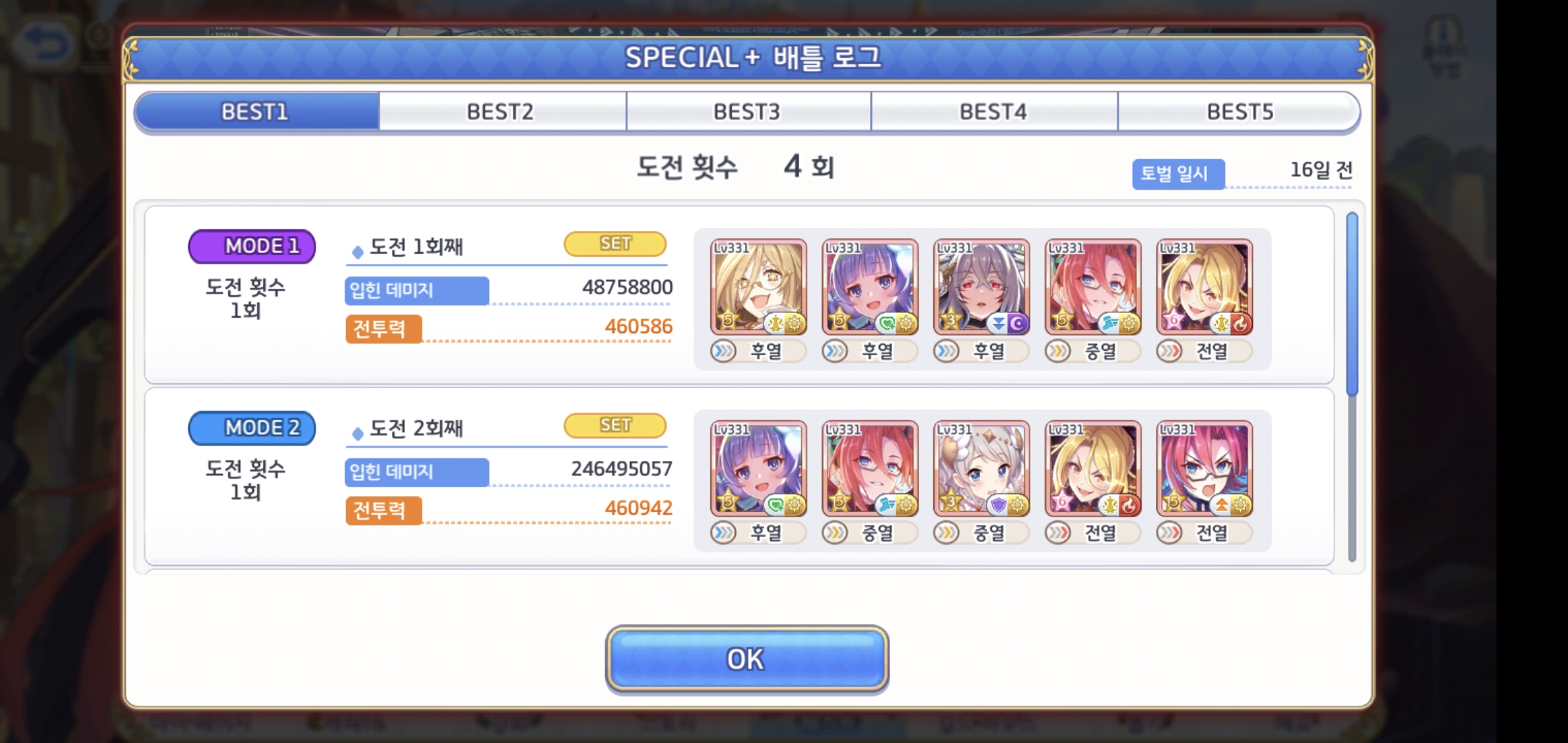Screen dimensions: 1568x743
Task: Click the battle log vertical scrollbar
Action: coord(1351,387)
